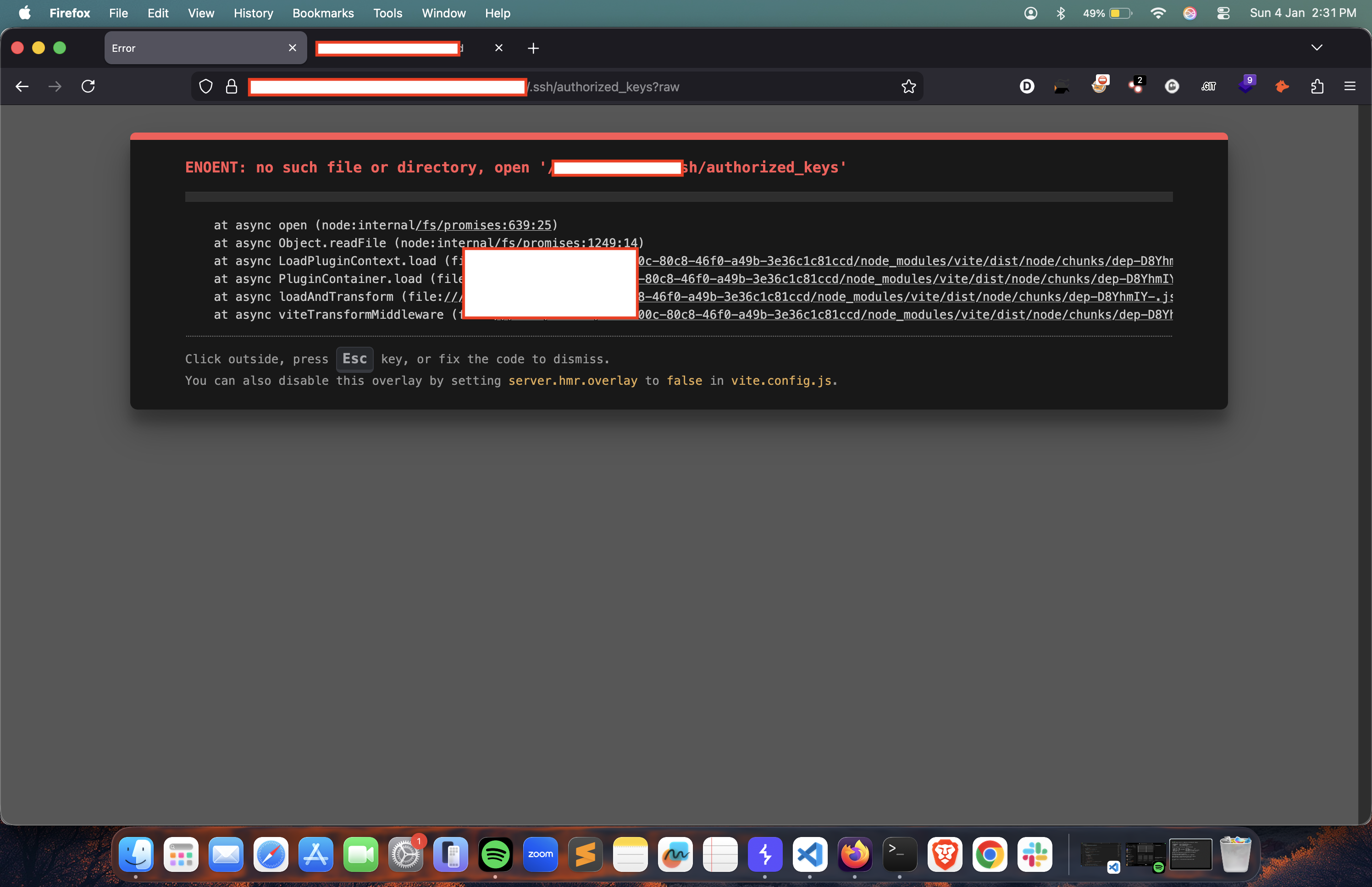Open Terminal from the Dock
The image size is (1372, 887).
tap(900, 854)
